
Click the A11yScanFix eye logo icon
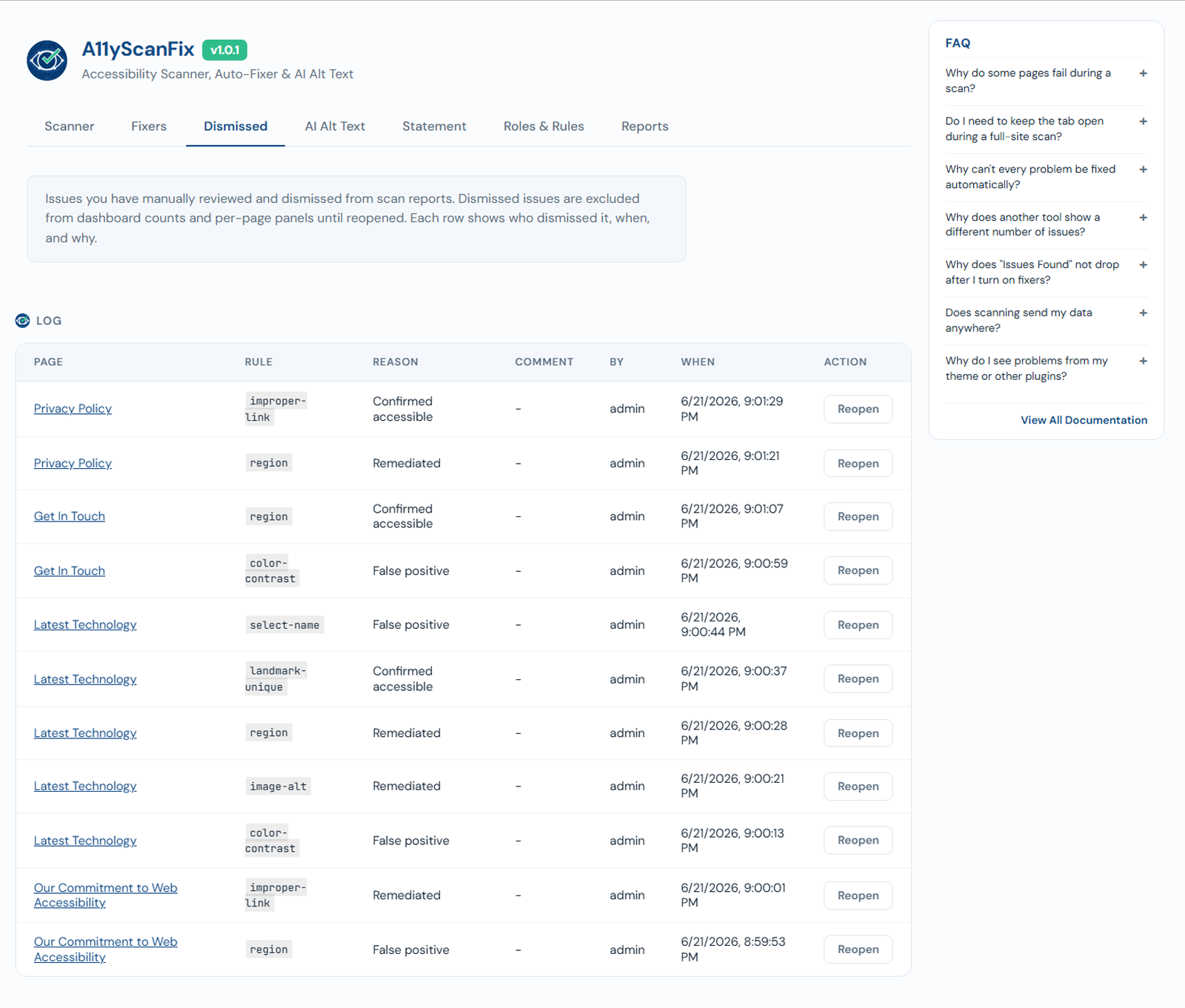click(47, 61)
